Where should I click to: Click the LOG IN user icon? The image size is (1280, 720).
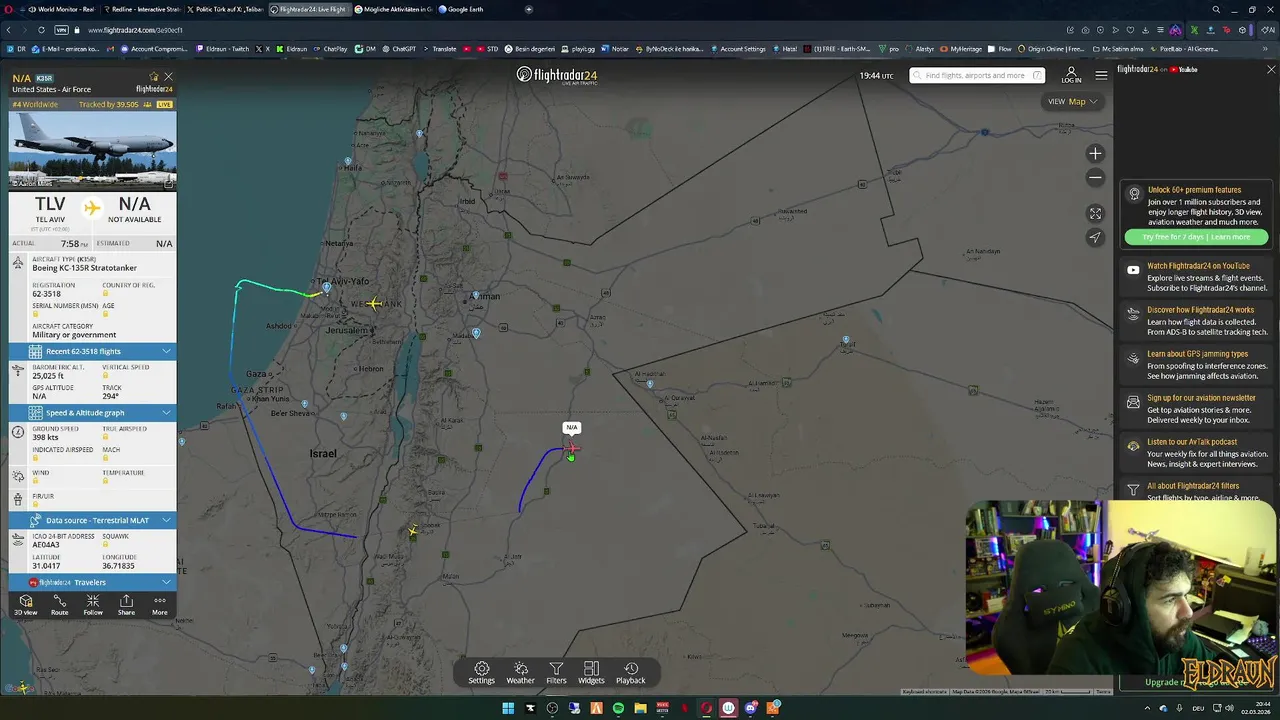pyautogui.click(x=1071, y=75)
